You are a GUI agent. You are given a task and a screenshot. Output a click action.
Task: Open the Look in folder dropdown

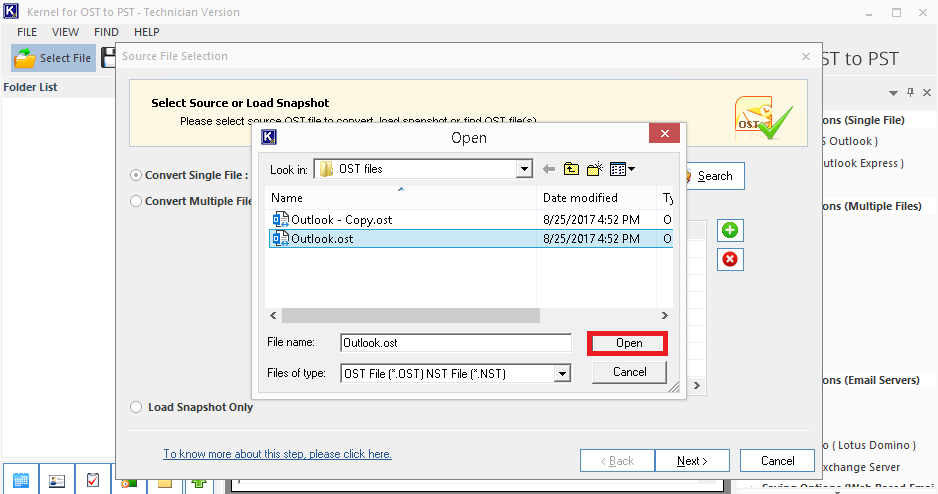[x=524, y=169]
